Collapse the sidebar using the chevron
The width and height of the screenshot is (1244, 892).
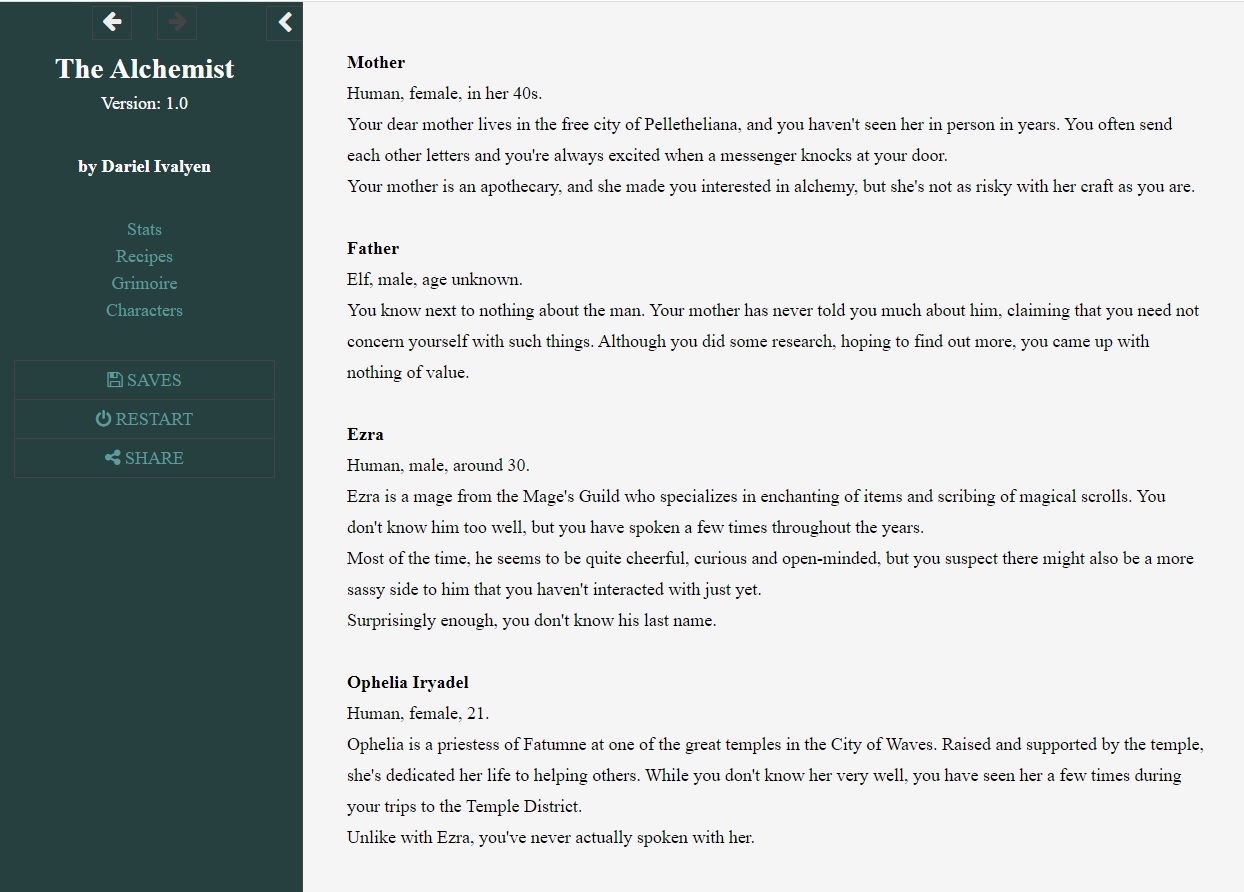tap(285, 22)
